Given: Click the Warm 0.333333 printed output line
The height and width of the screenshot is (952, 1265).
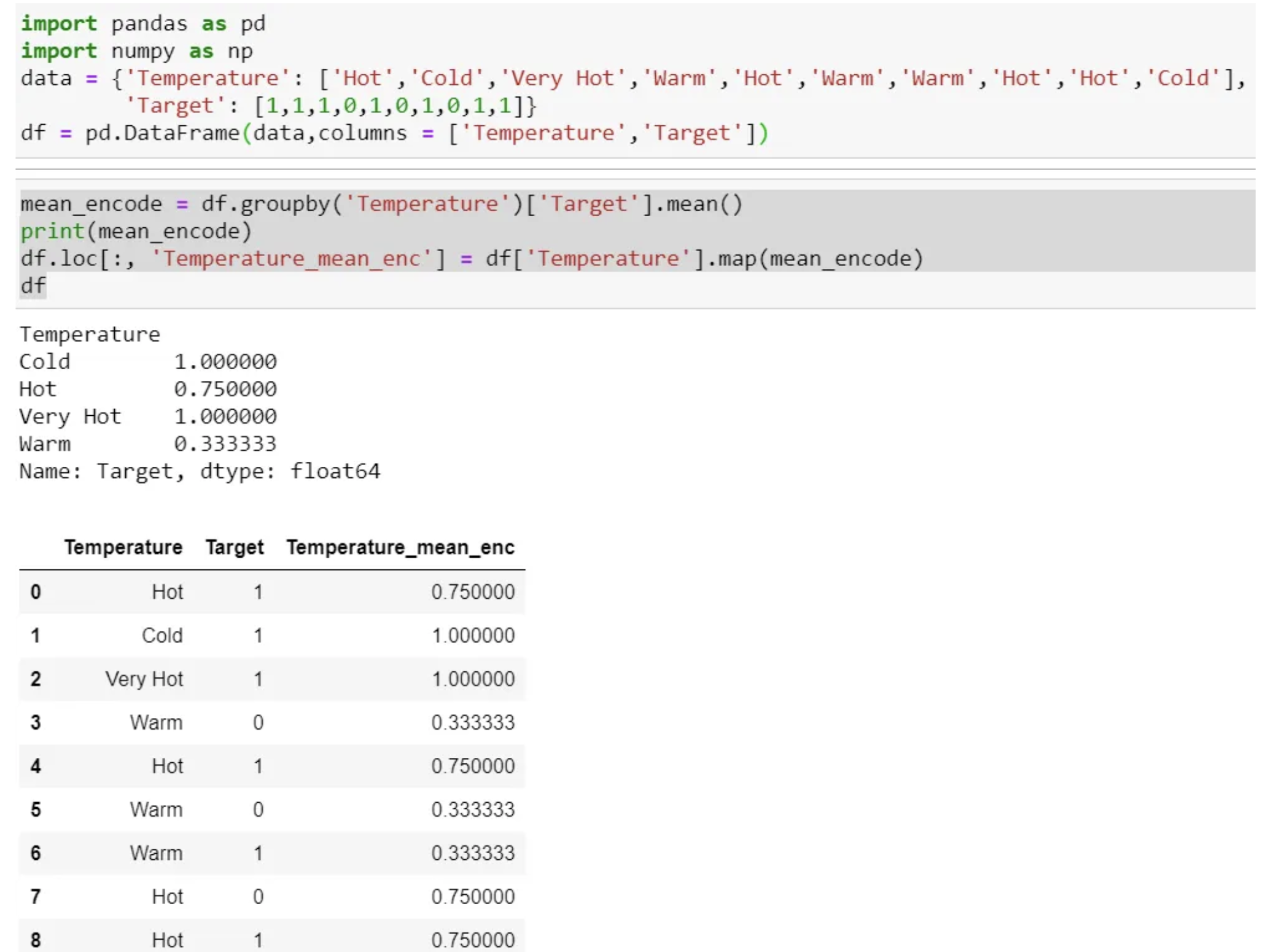Looking at the screenshot, I should [x=147, y=444].
